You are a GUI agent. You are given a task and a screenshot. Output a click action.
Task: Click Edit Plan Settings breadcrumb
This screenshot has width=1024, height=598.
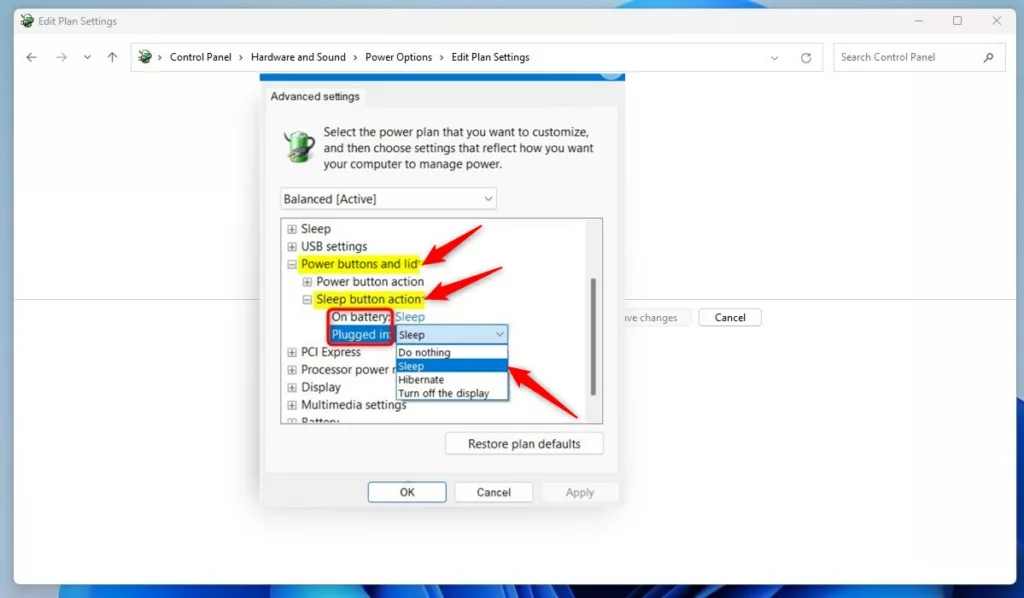click(490, 57)
